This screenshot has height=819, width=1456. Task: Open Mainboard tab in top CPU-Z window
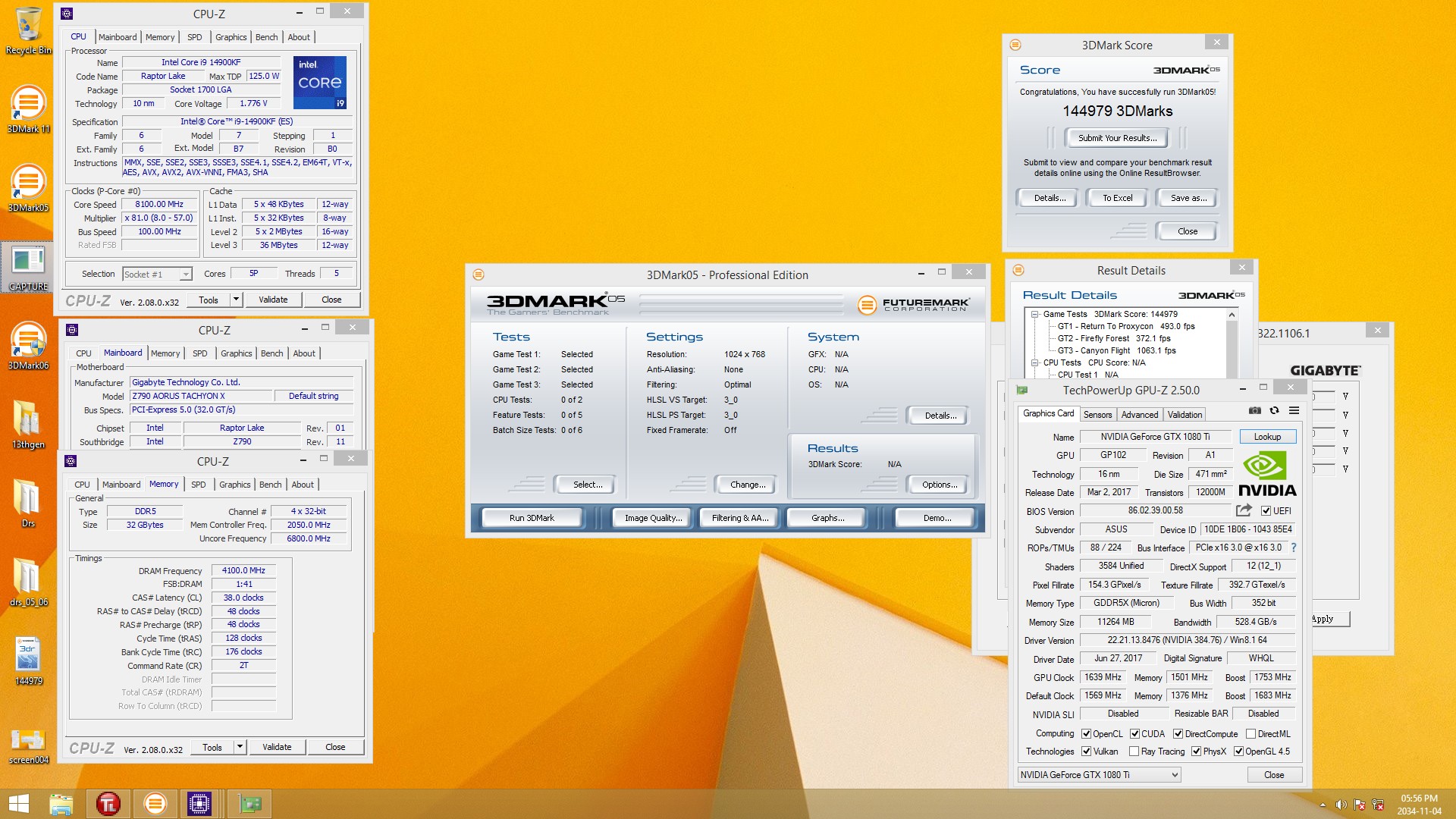[x=118, y=37]
